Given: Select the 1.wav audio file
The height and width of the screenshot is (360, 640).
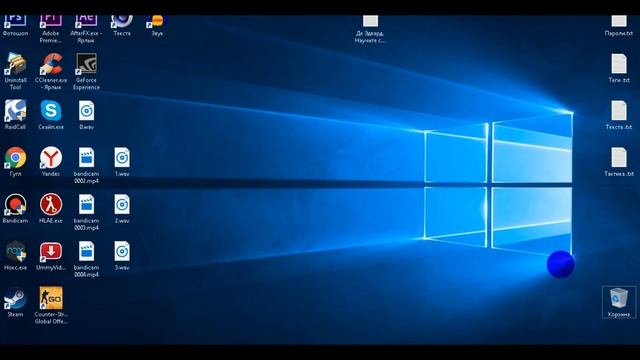Looking at the screenshot, I should (x=122, y=161).
